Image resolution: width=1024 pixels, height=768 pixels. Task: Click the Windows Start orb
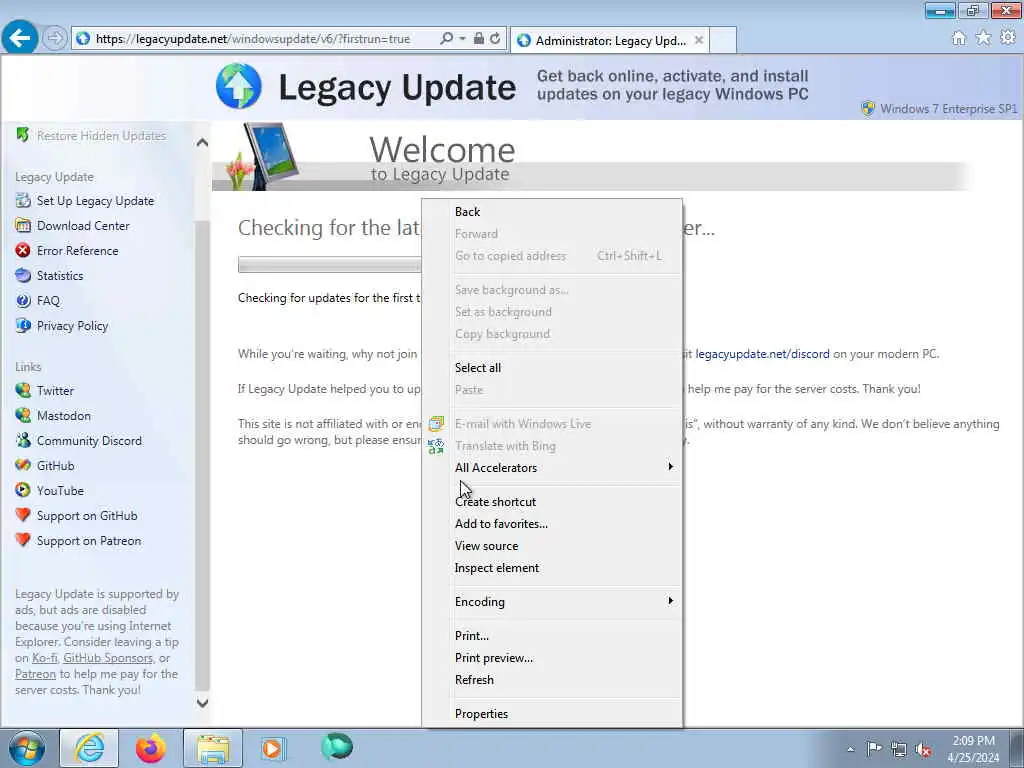(x=27, y=748)
